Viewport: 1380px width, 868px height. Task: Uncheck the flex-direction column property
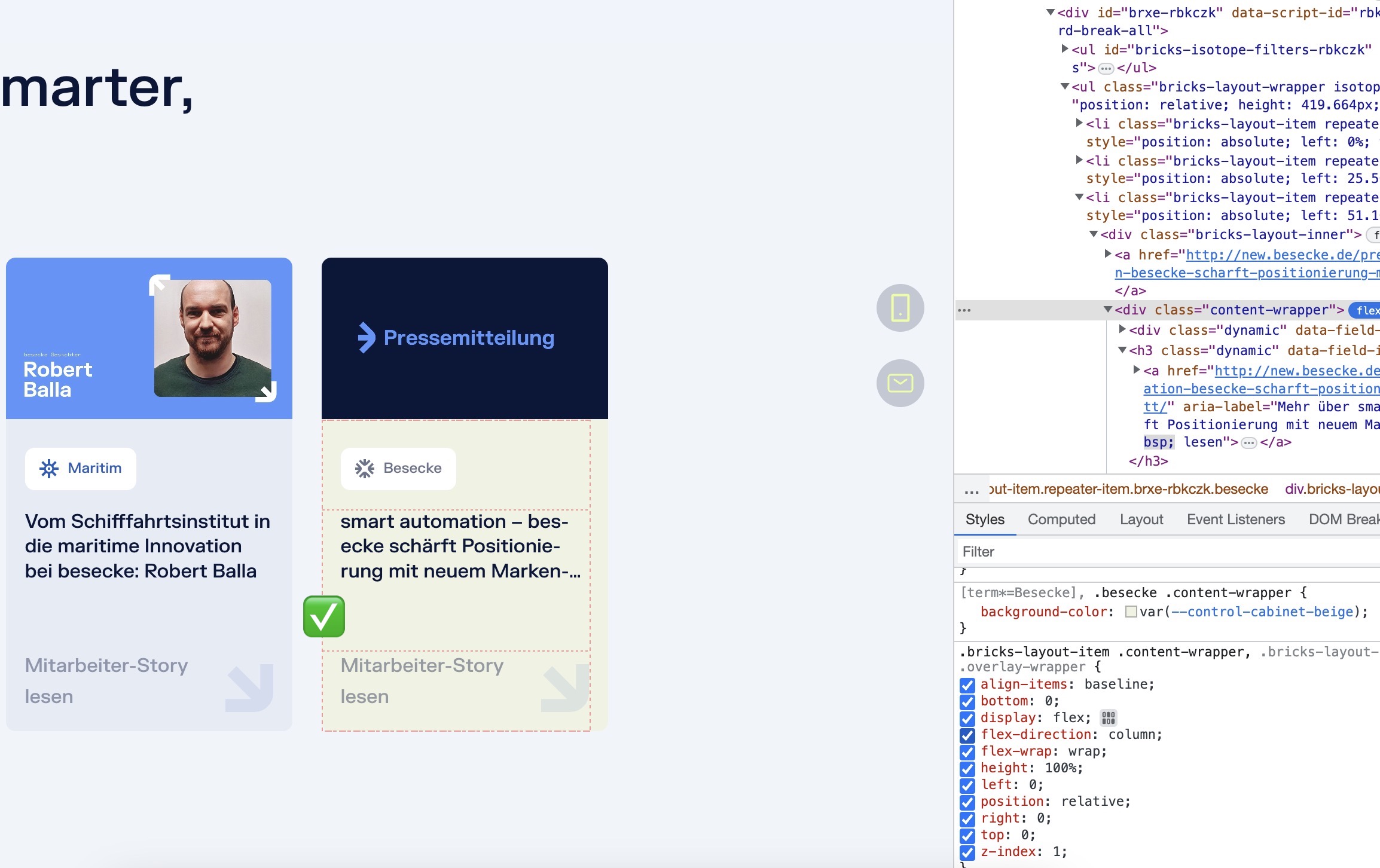(967, 735)
